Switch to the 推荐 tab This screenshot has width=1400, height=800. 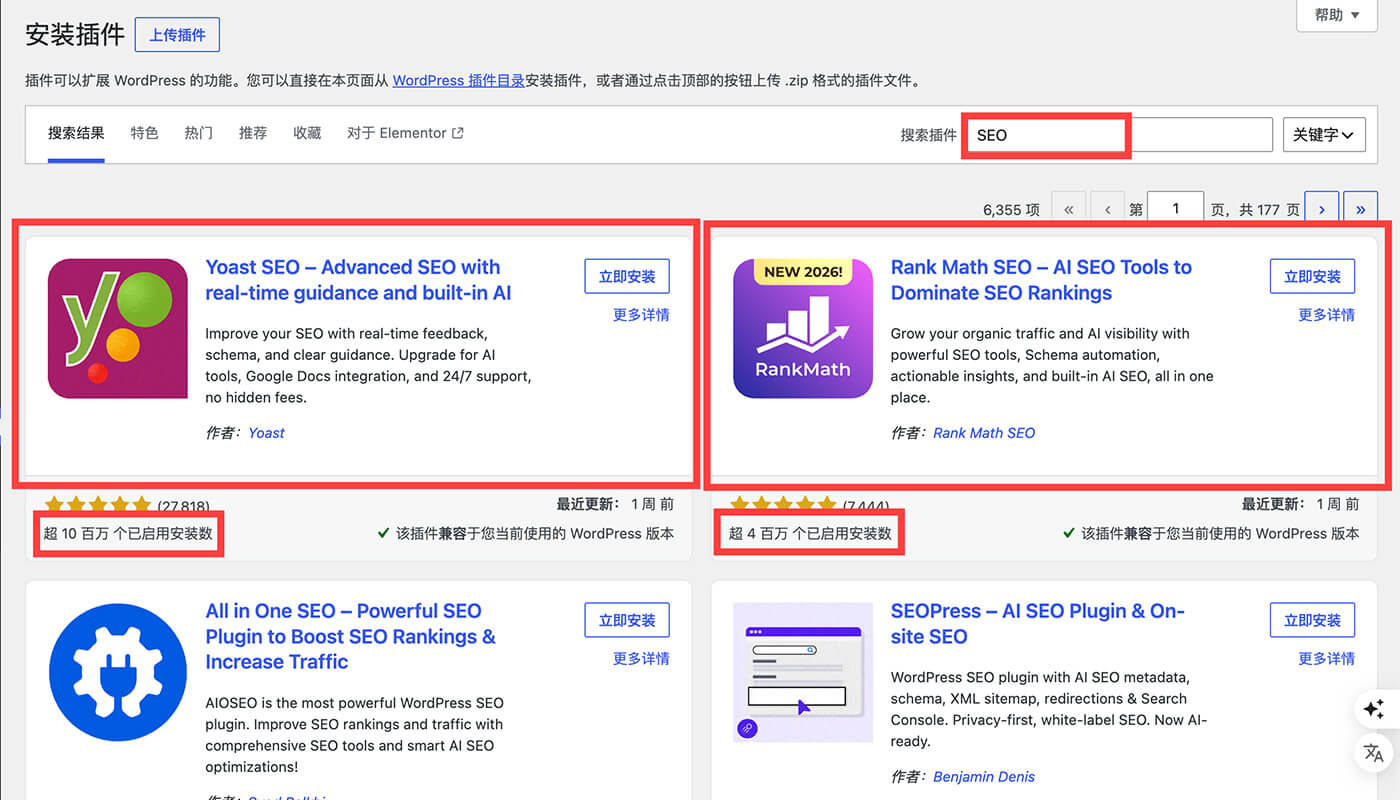(253, 133)
